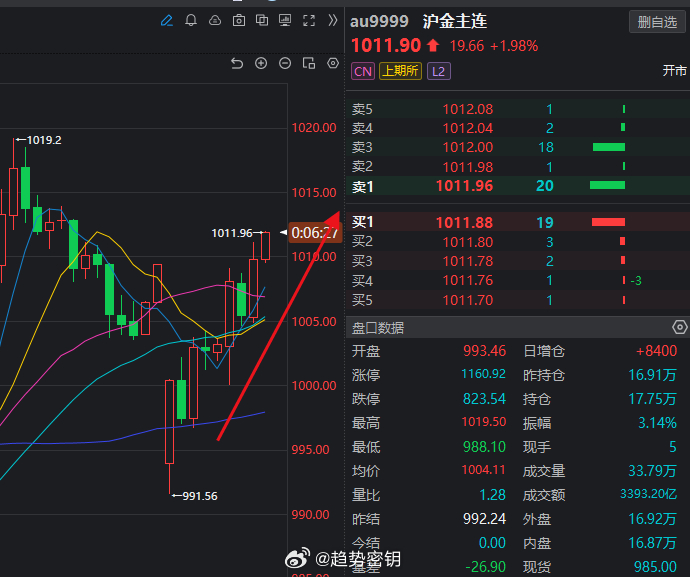
Task: Click the chart layout window icon
Action: coord(309,63)
